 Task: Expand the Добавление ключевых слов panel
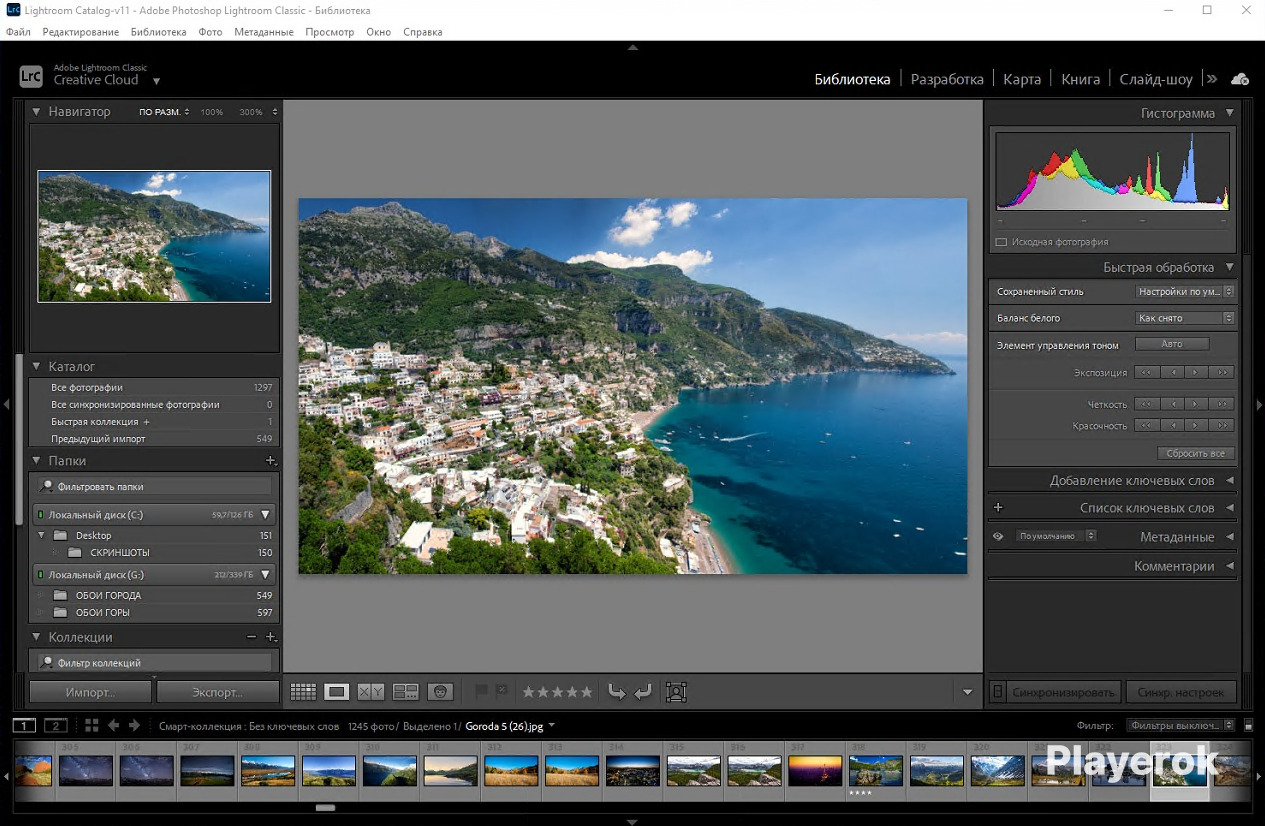[1230, 481]
